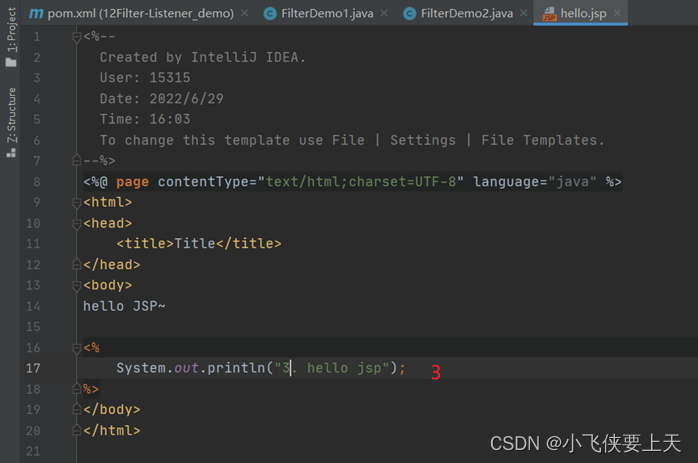Fold the scriptlet block at line 16
The width and height of the screenshot is (698, 463).
[x=77, y=348]
